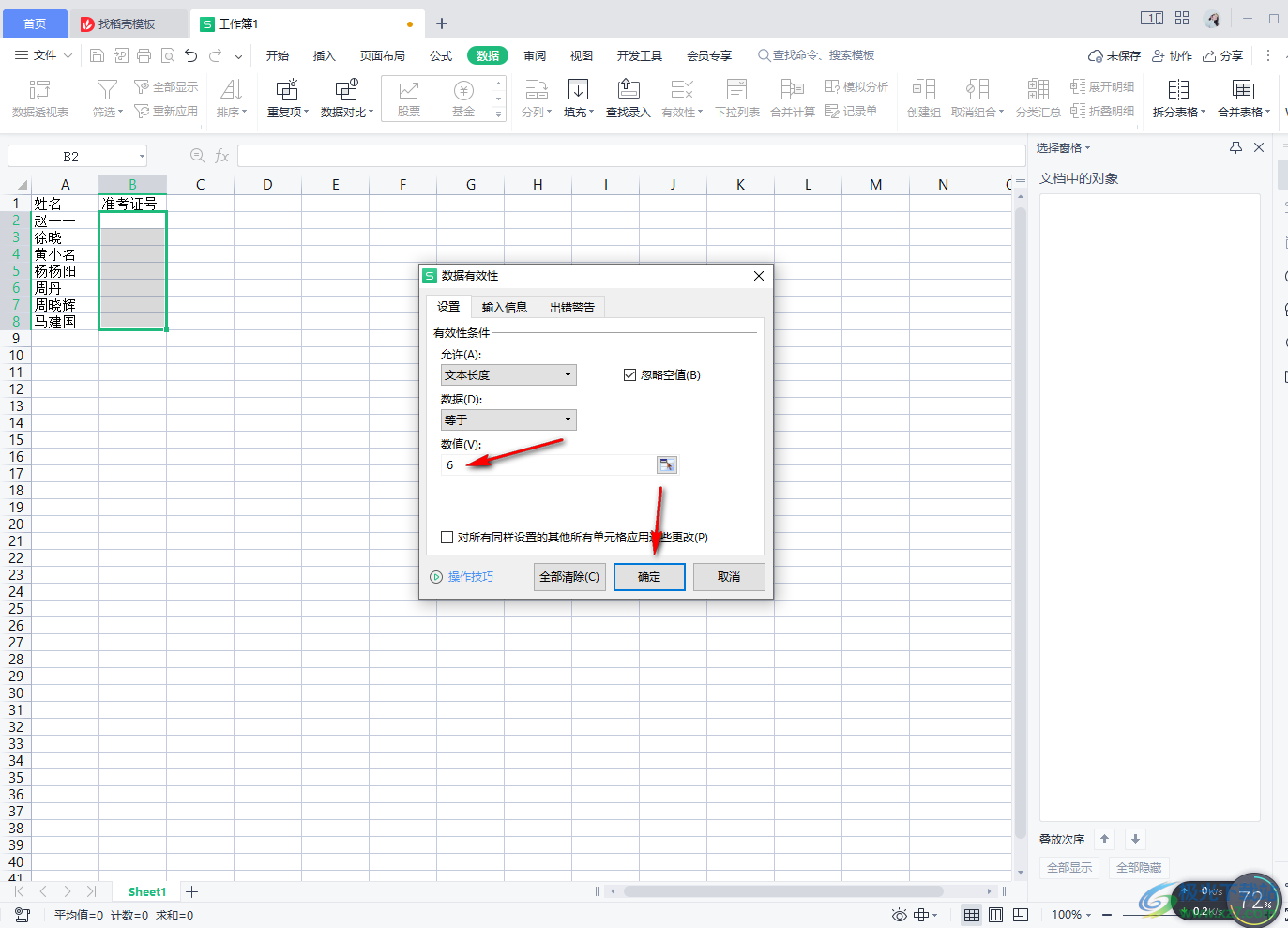The height and width of the screenshot is (928, 1288).
Task: Open 合并计算 consolidate tool
Action: [x=793, y=99]
